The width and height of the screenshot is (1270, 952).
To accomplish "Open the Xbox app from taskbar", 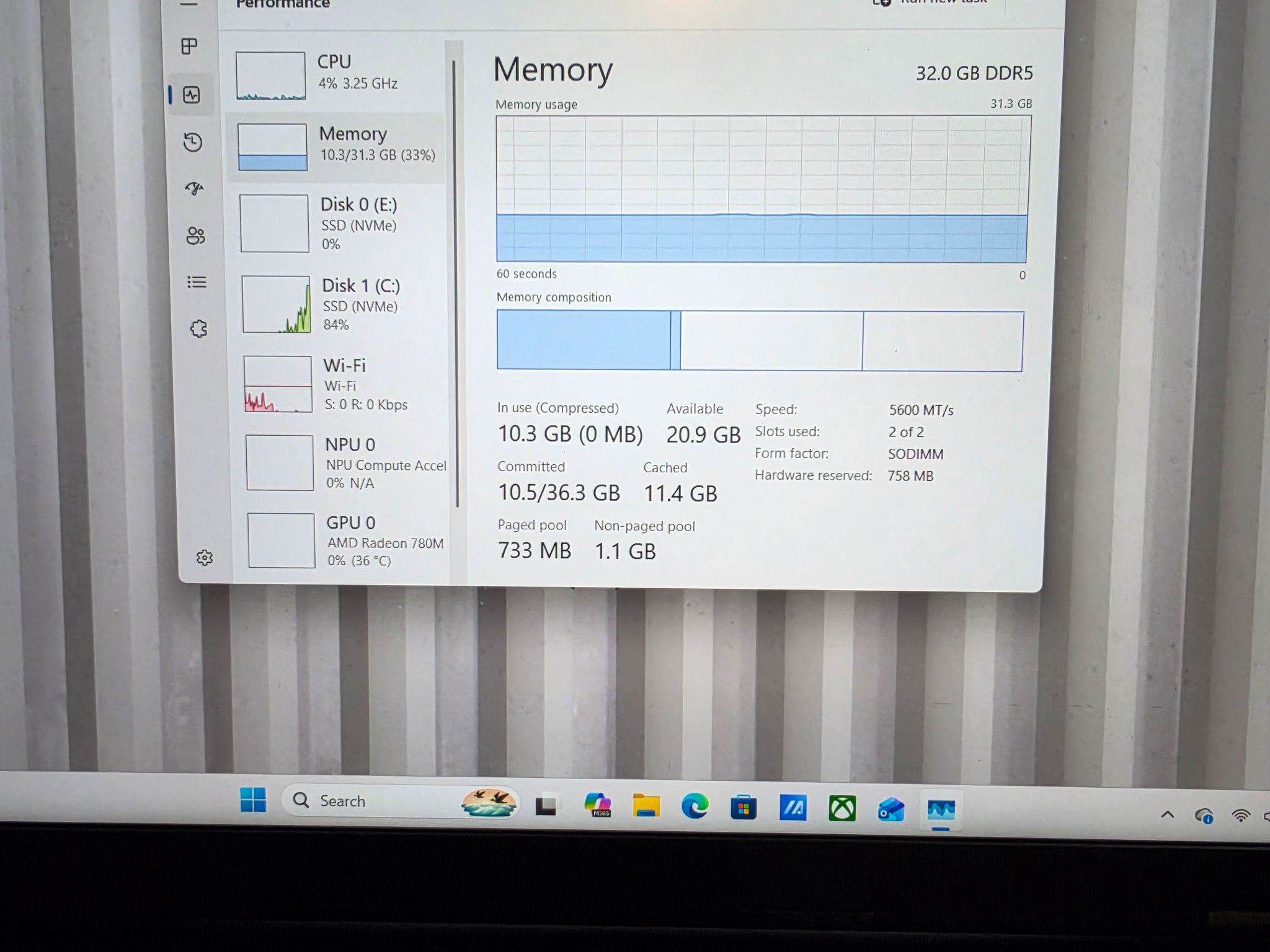I will click(842, 809).
